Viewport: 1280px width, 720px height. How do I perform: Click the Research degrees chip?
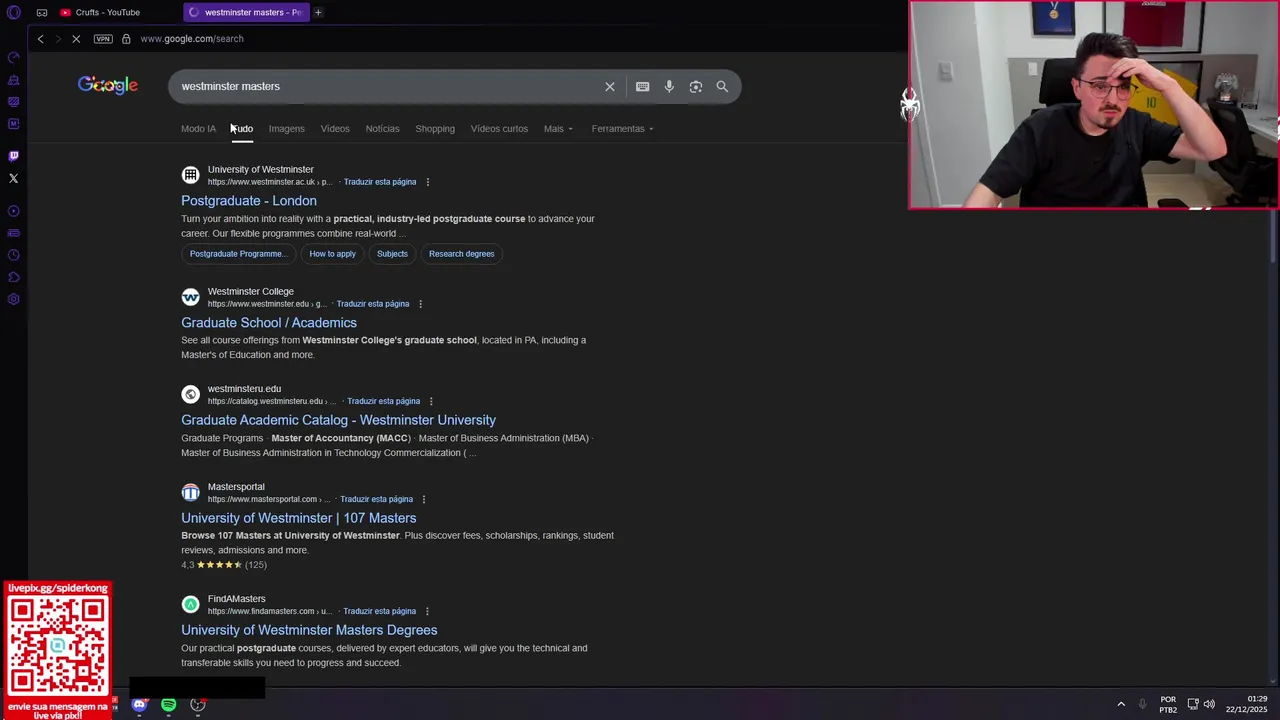(461, 254)
